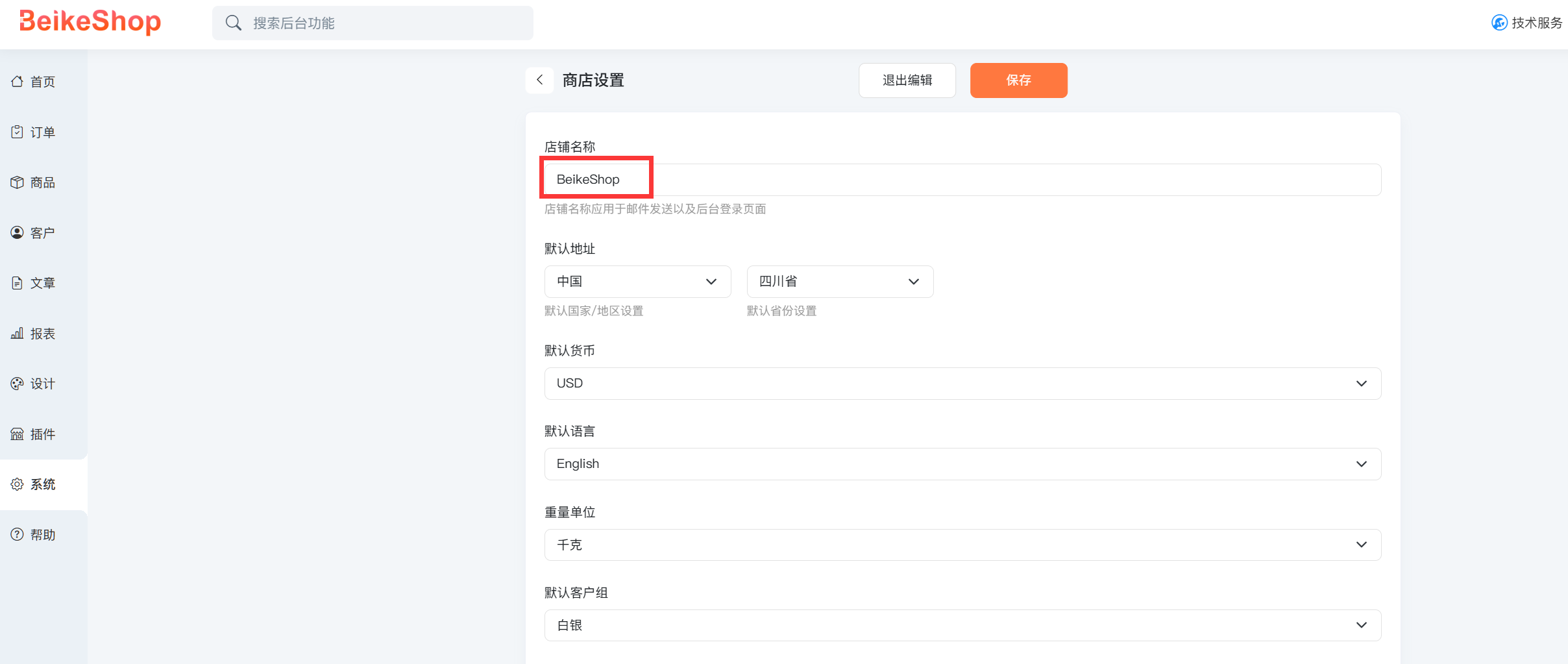
Task: Open Customers via the person icon
Action: click(18, 232)
